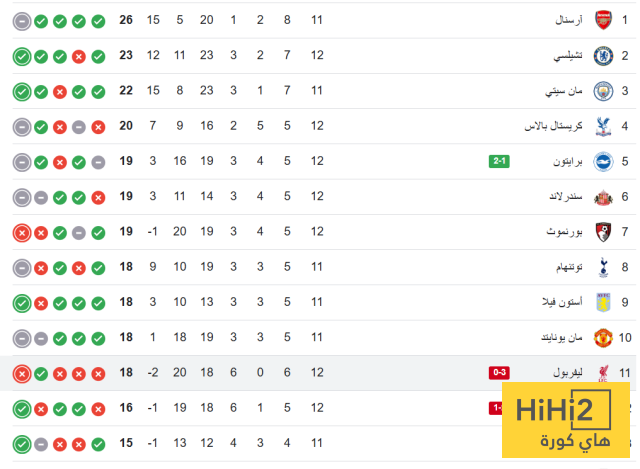Open Brighton's 2-1 live score badge
640x469 pixels.
coord(500,161)
